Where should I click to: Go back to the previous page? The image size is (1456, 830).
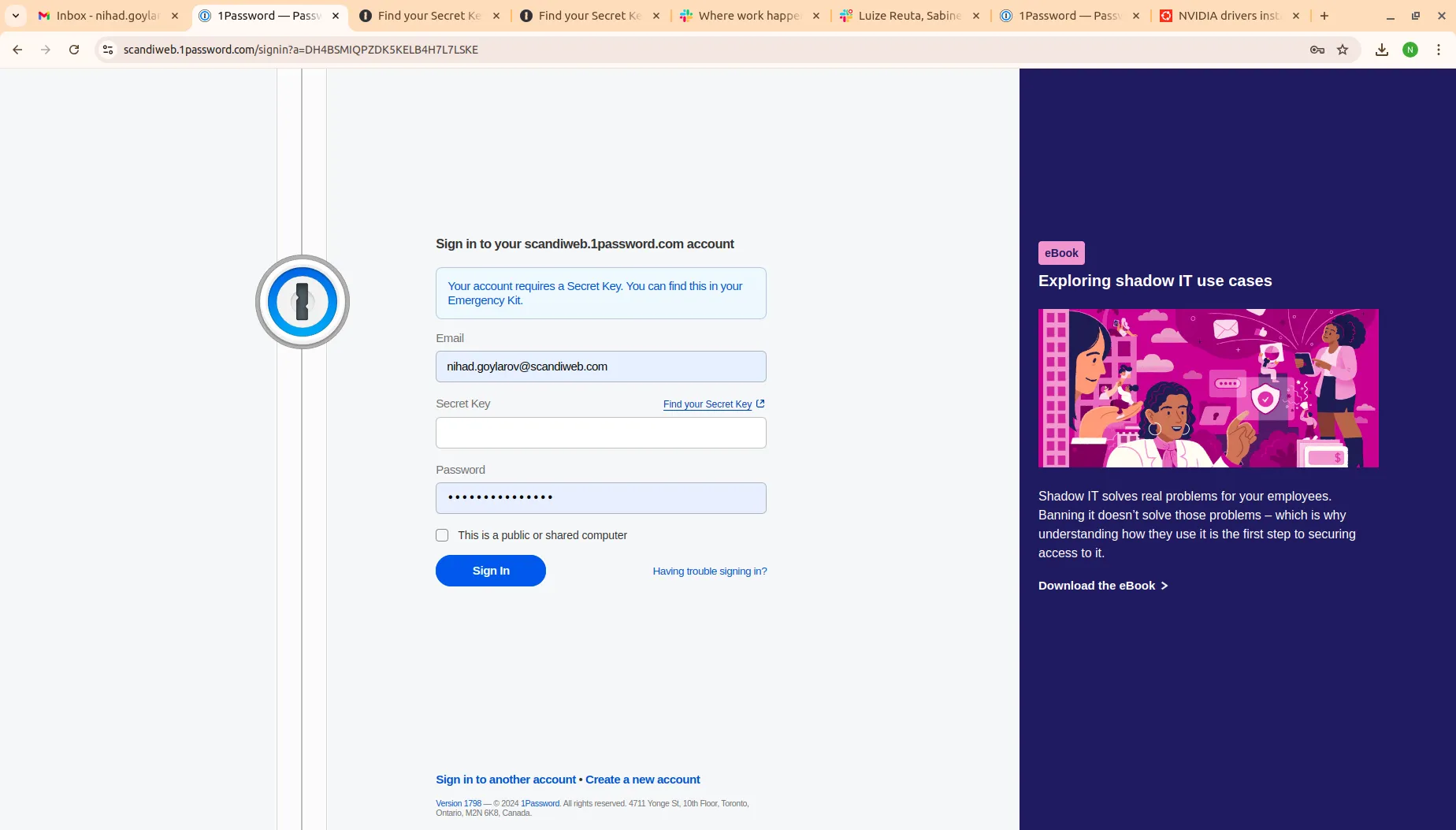tap(17, 50)
